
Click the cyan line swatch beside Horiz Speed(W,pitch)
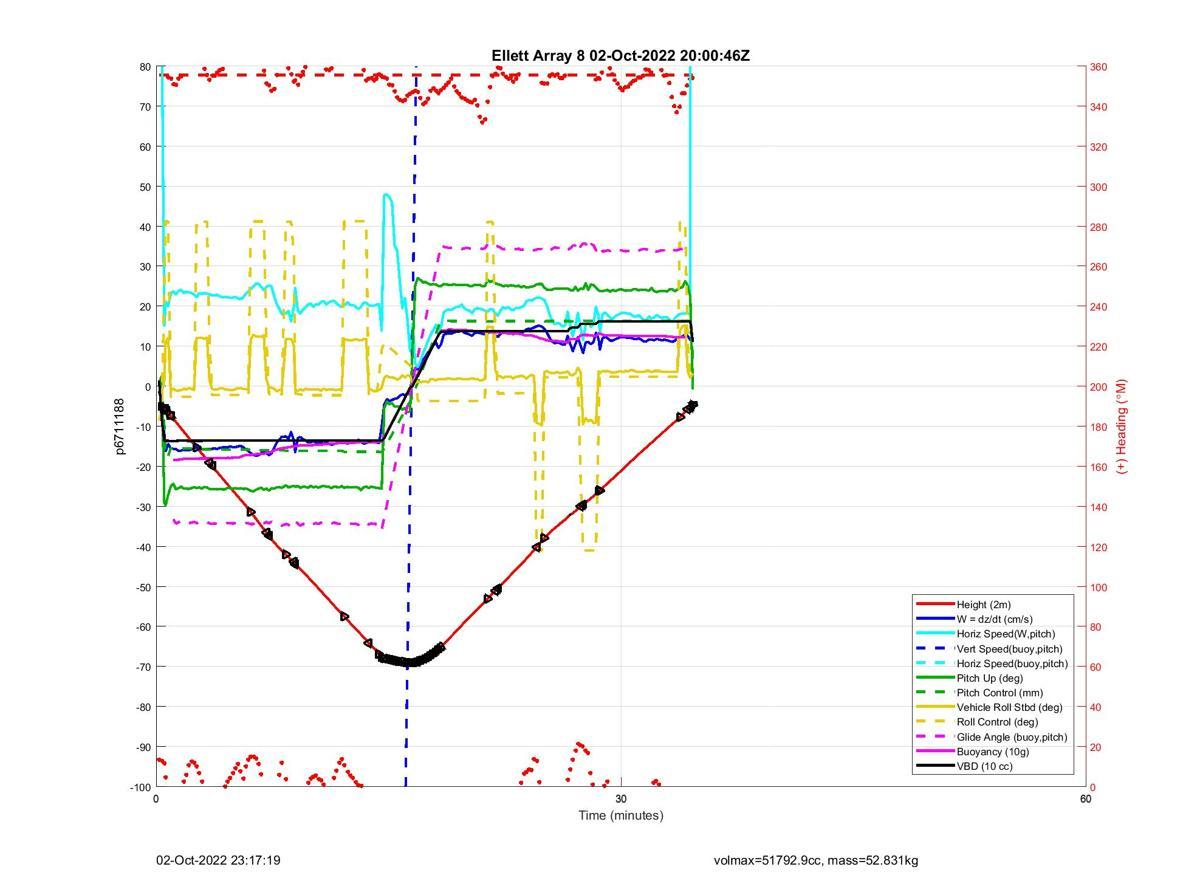935,633
